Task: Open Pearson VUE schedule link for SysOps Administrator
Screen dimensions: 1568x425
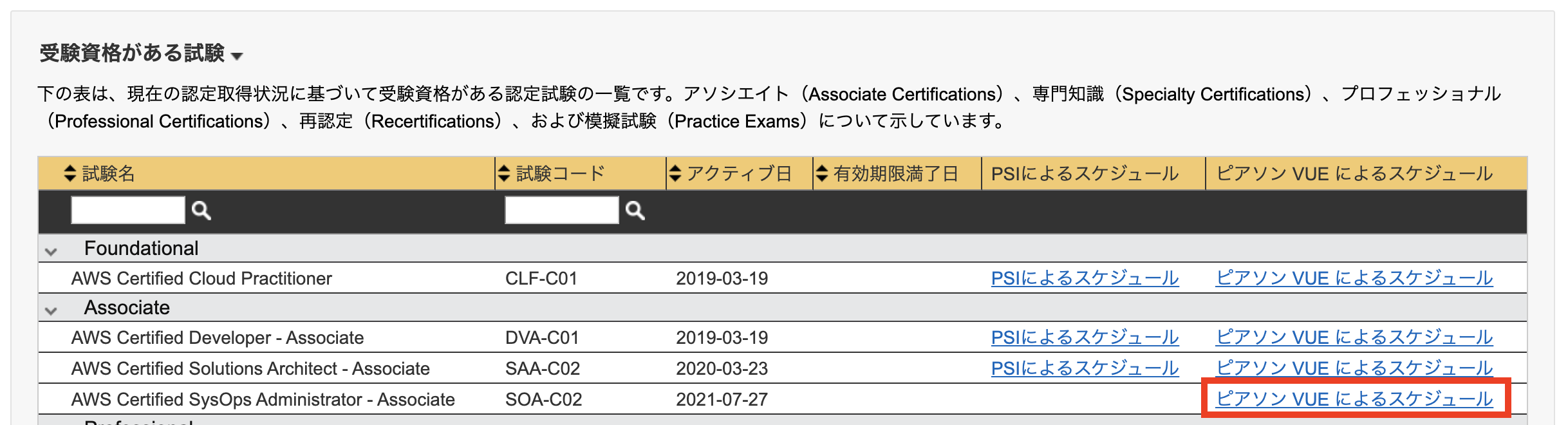Action: [1354, 399]
